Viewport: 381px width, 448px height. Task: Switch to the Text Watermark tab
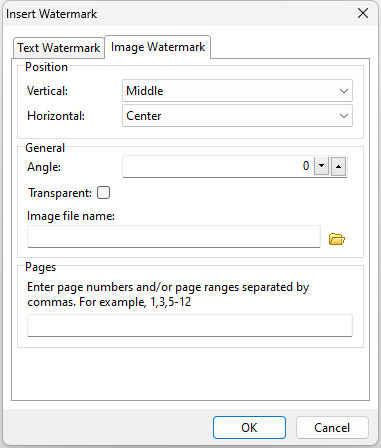[59, 48]
